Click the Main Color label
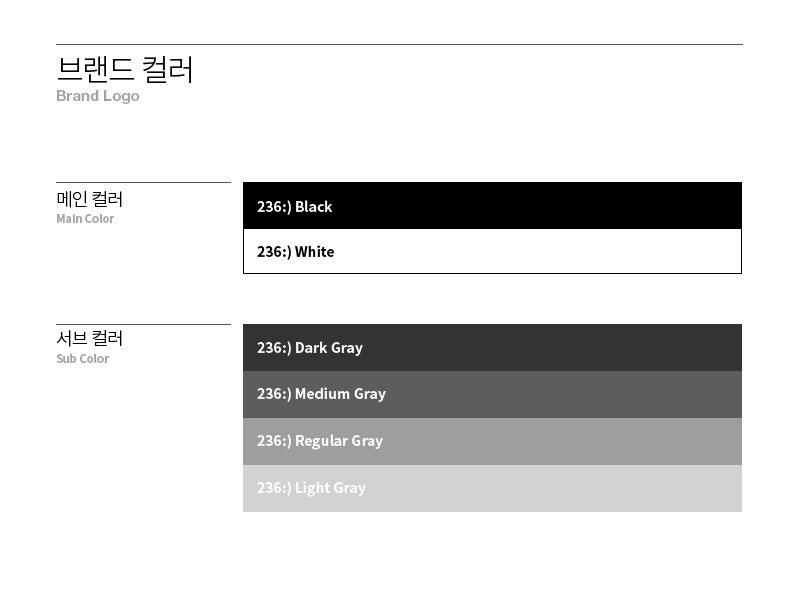The height and width of the screenshot is (600, 800). pyautogui.click(x=85, y=219)
